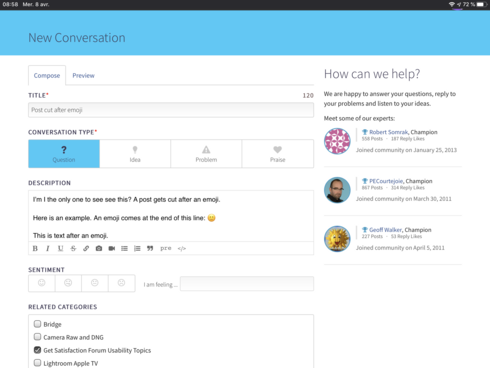Click PECourtejoie's photo avatar
Viewport: 490px width, 368px height.
pos(337,190)
